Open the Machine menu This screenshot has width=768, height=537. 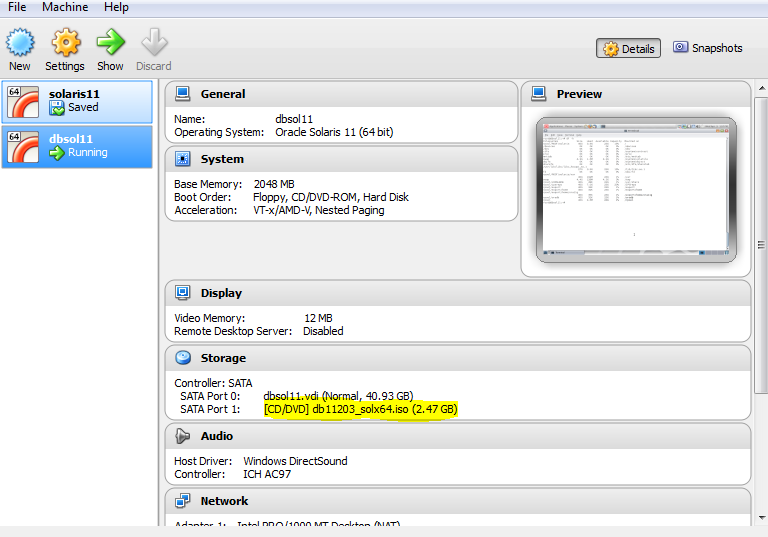coord(65,7)
